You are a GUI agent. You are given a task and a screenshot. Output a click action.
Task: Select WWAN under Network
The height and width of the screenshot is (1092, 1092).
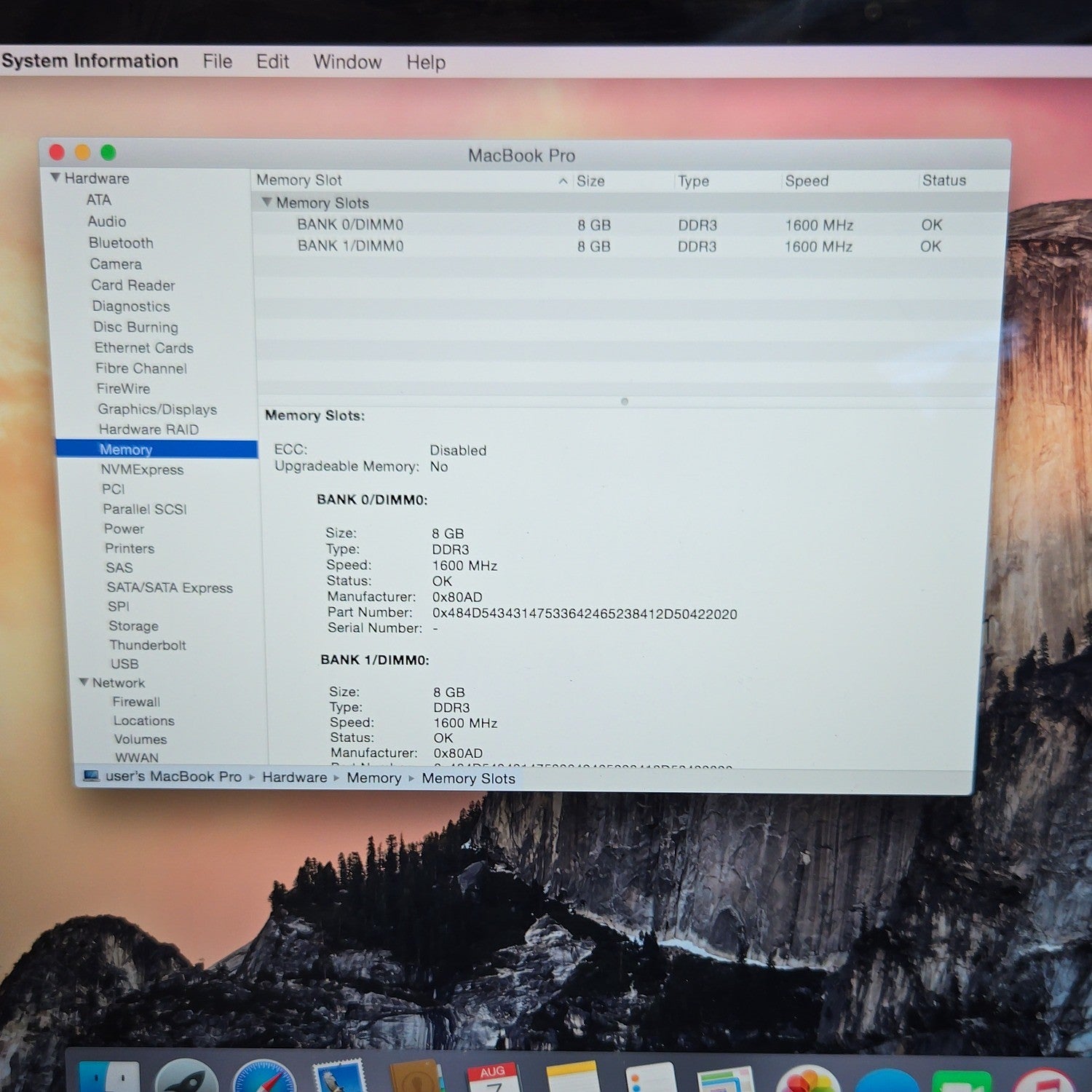coord(137,757)
